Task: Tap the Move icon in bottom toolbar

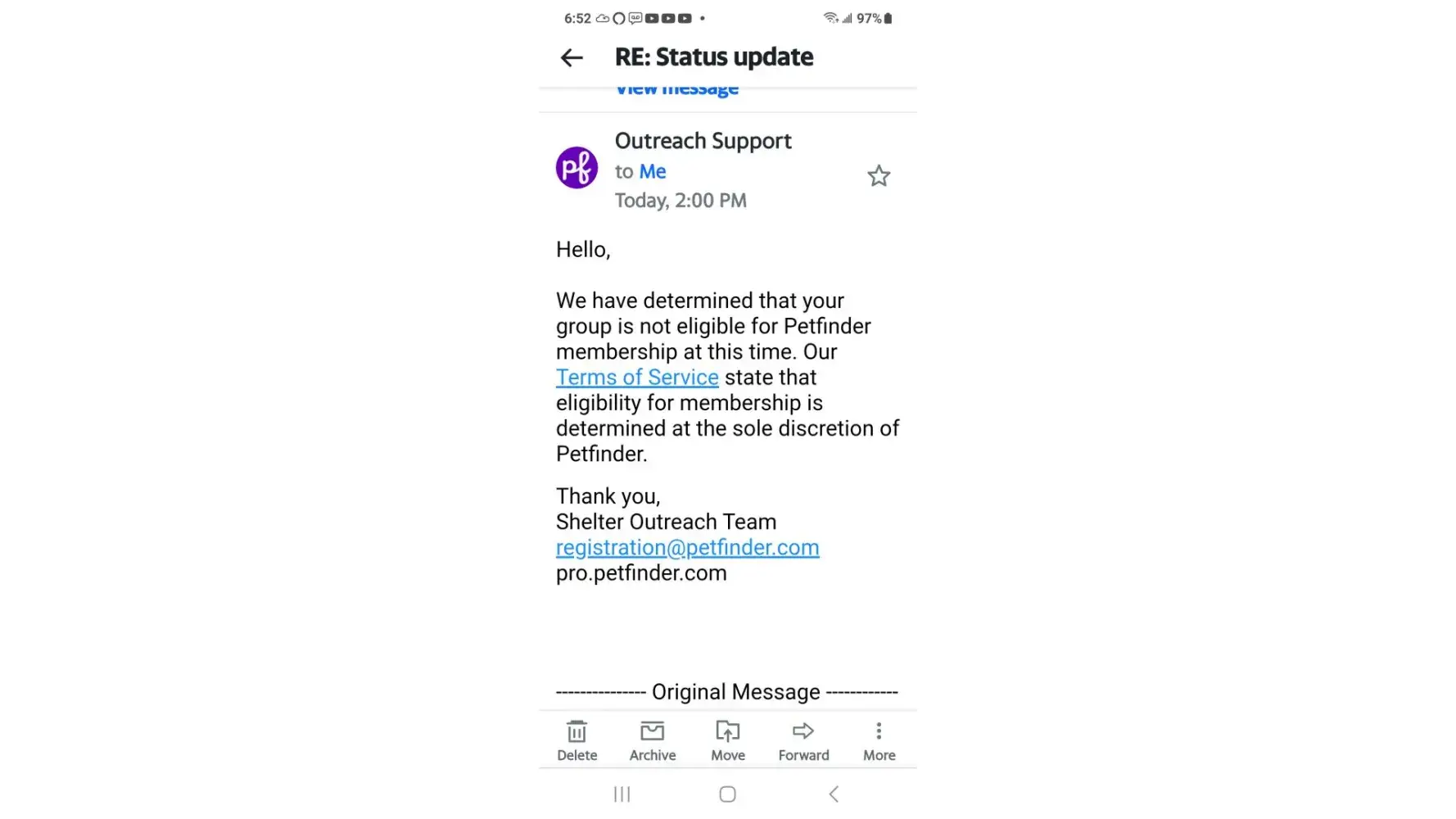Action: pos(728,740)
